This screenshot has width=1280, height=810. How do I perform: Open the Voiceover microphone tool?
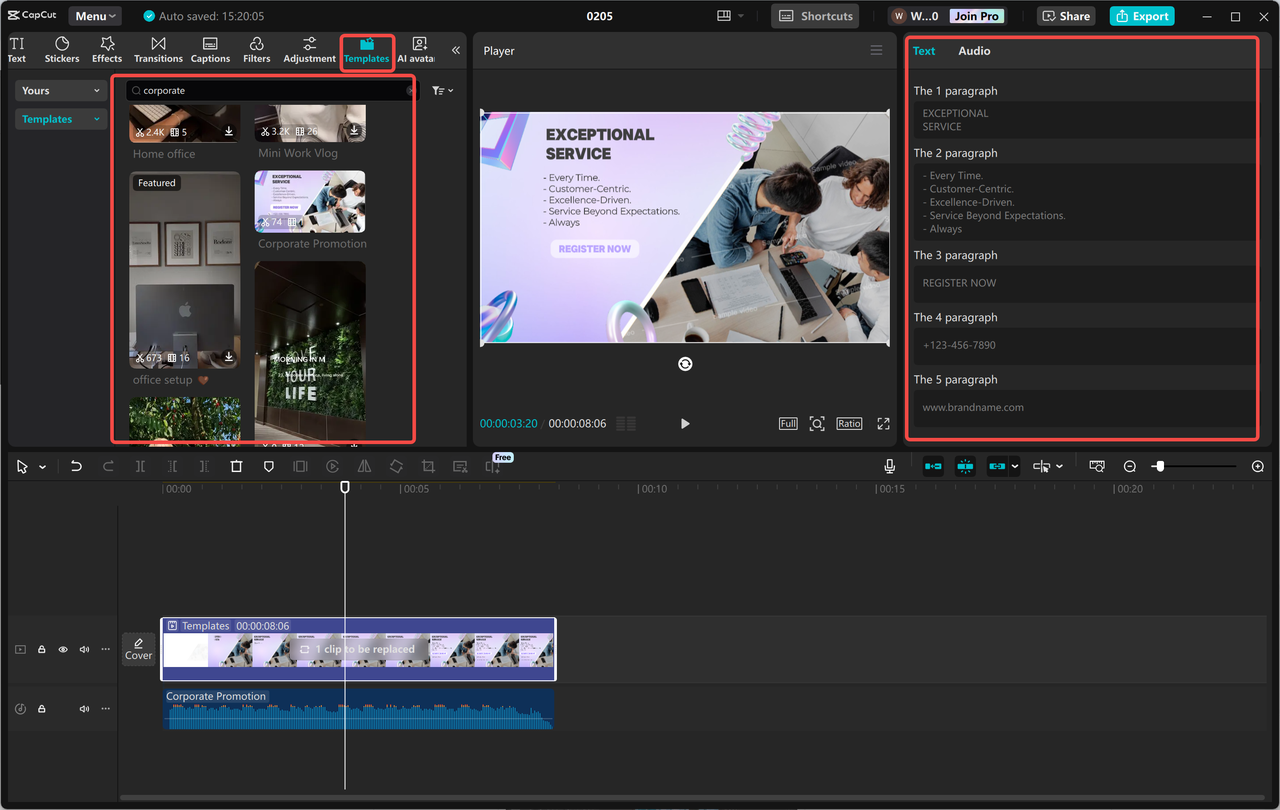coord(889,466)
